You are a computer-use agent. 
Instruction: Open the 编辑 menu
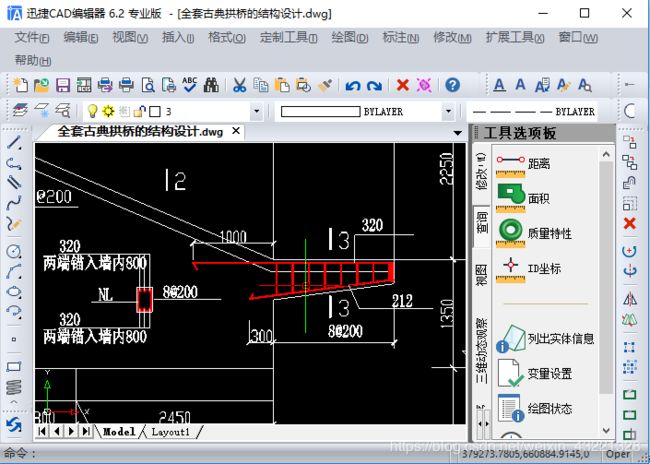(81, 38)
